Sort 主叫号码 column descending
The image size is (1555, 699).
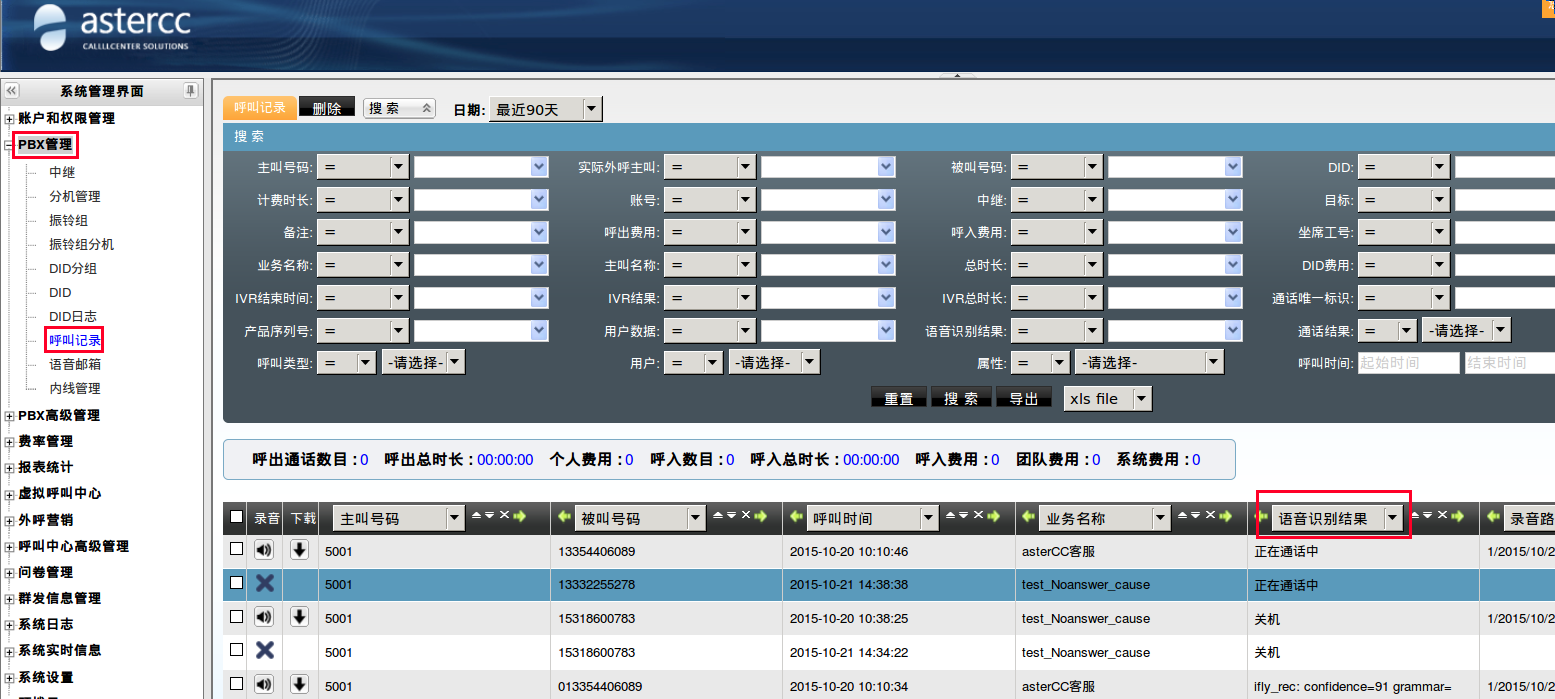(x=490, y=516)
